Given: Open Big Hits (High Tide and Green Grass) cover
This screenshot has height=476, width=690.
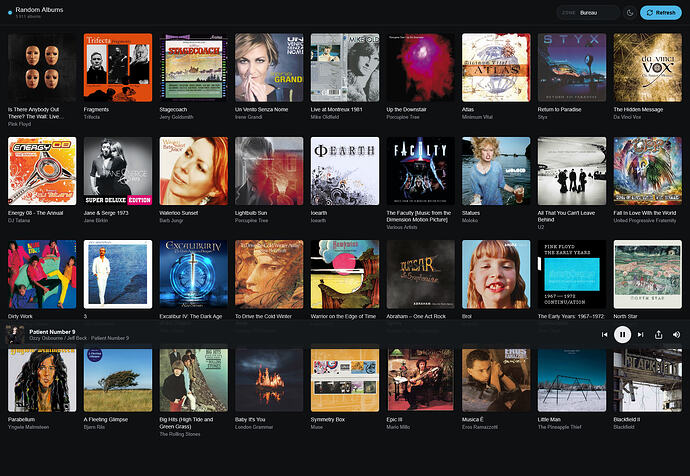Looking at the screenshot, I should (x=194, y=380).
